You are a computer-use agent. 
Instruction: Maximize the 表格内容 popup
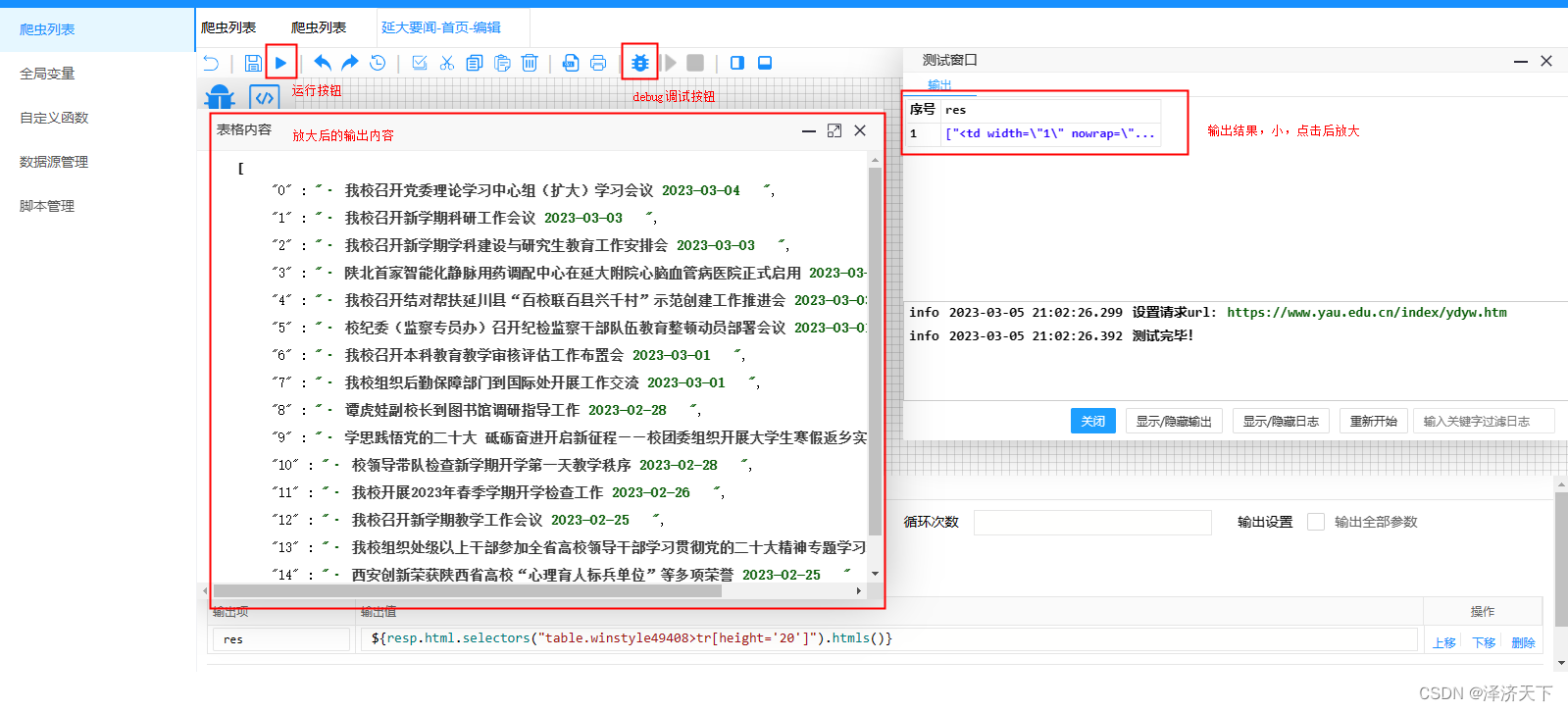click(835, 130)
